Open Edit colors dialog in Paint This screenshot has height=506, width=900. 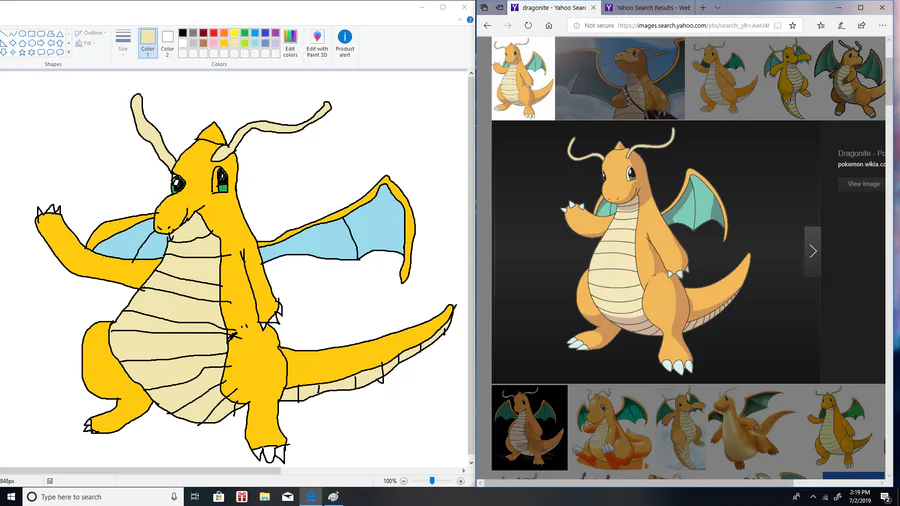290,42
